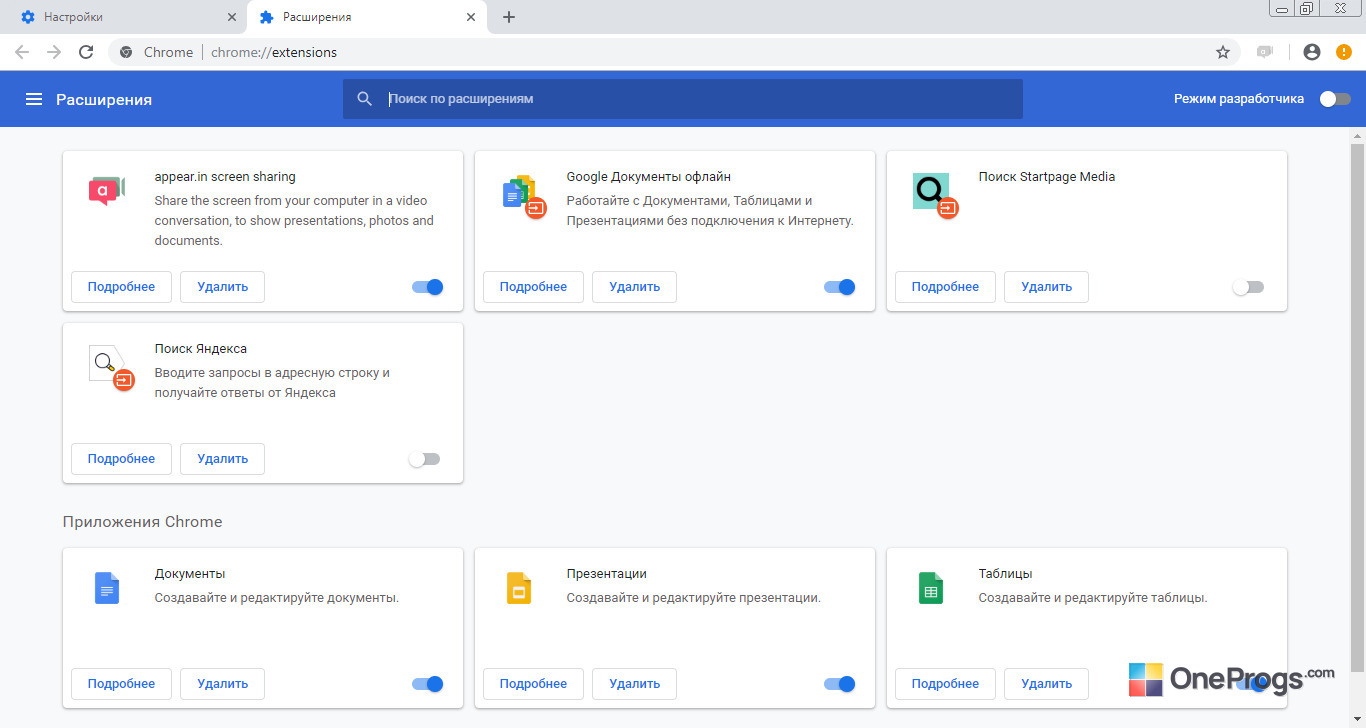Click the orange Chrome update alert icon

tap(1343, 52)
